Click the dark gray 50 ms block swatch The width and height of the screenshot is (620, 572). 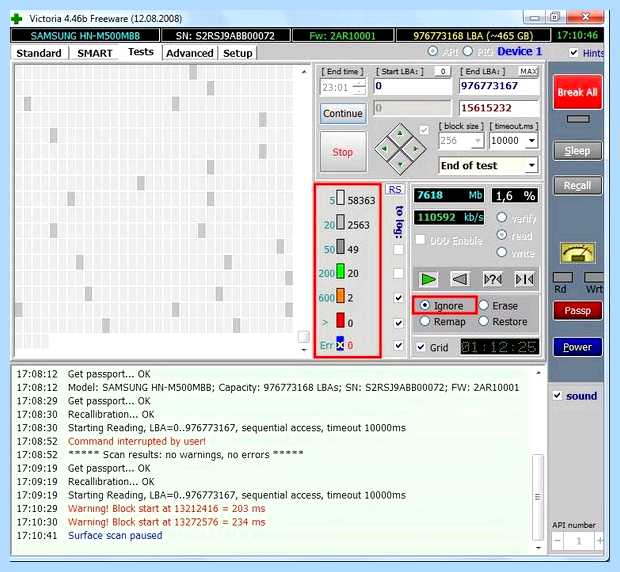(x=340, y=246)
